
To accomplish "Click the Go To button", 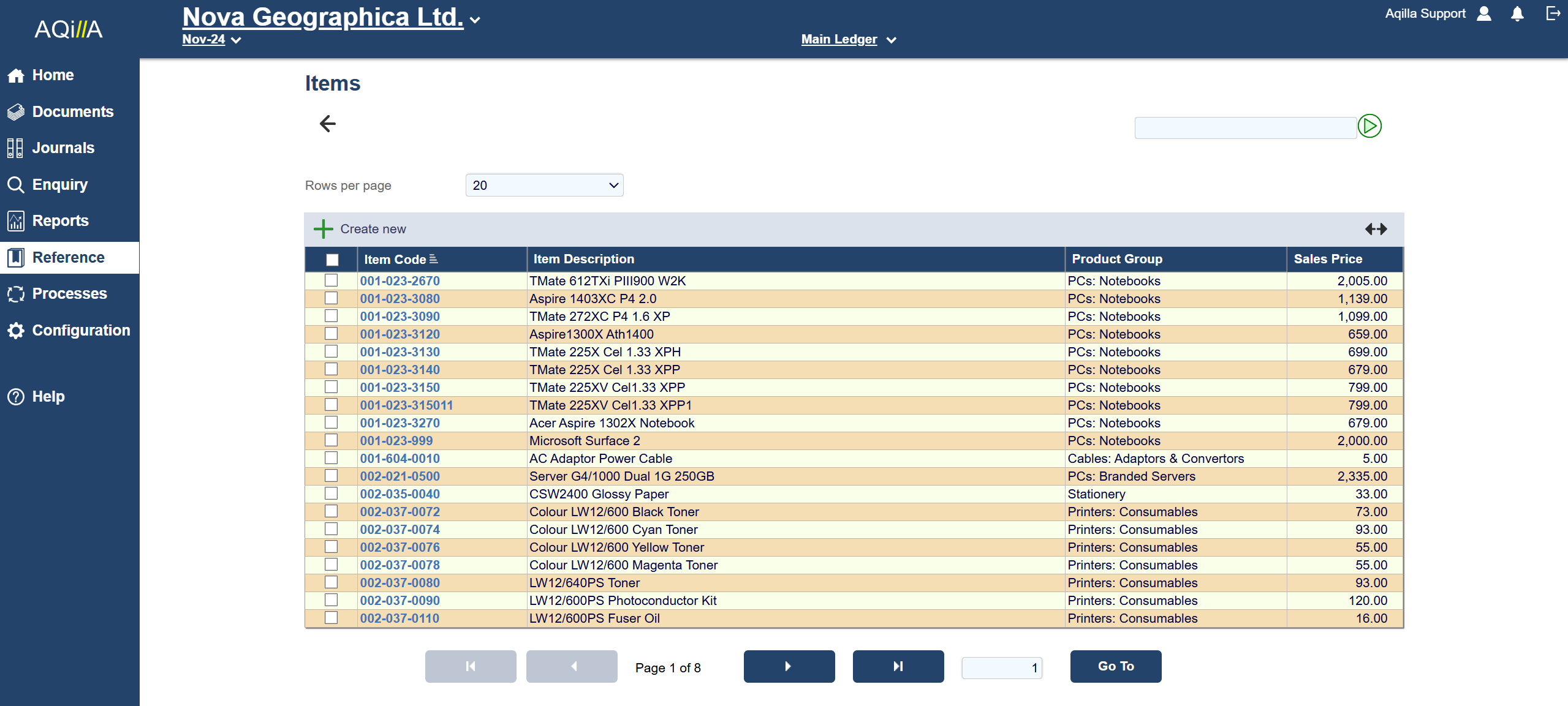I will click(x=1115, y=666).
